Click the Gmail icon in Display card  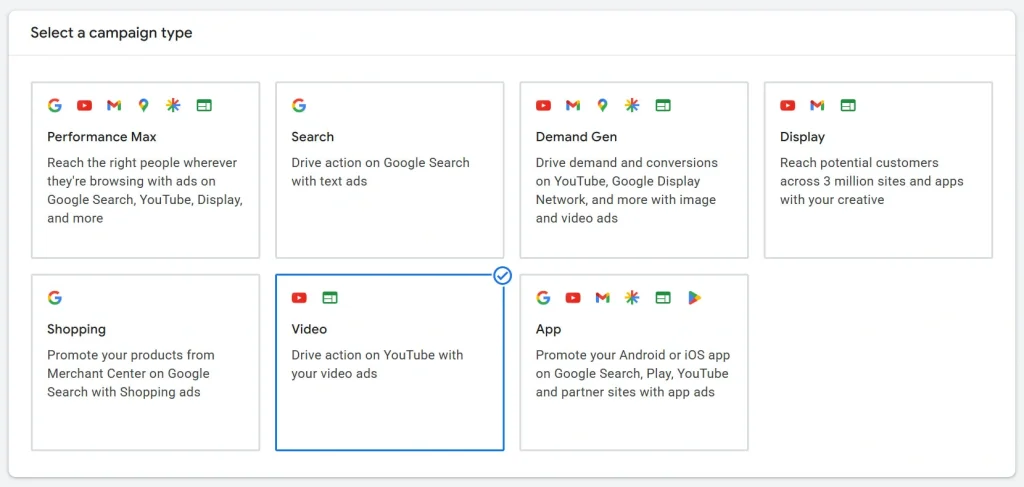pyautogui.click(x=817, y=105)
